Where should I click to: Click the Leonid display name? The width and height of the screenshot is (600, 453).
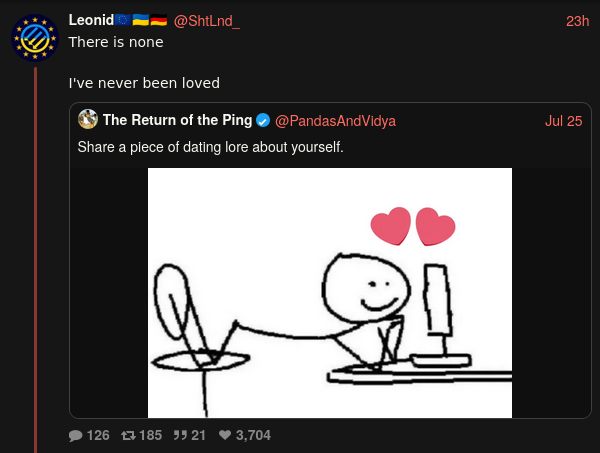pos(91,20)
